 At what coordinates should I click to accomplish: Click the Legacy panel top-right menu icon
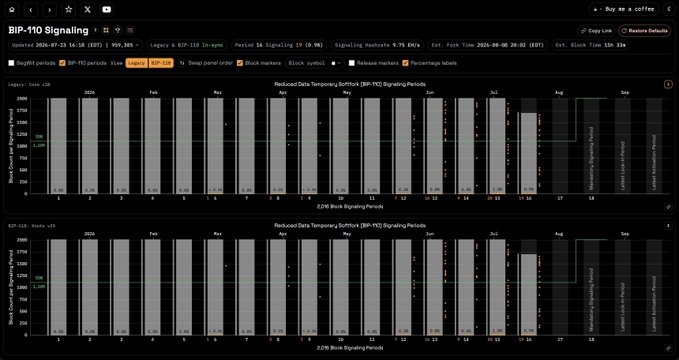[x=668, y=84]
